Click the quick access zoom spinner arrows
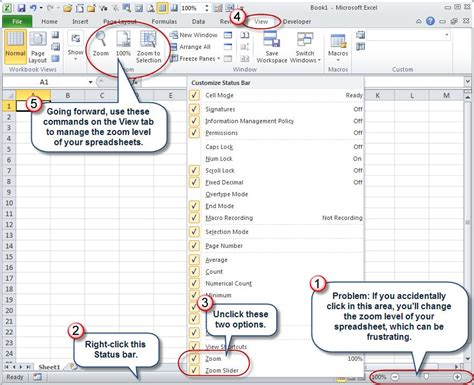This screenshot has height=385, width=474. click(x=207, y=8)
